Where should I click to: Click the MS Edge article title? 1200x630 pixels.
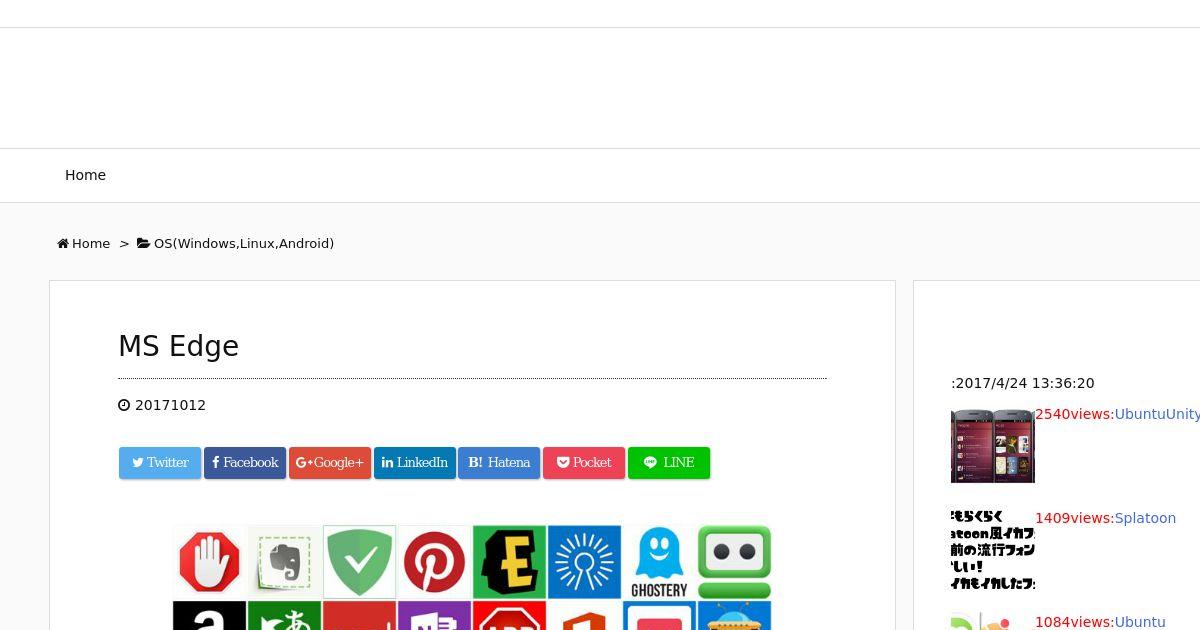(179, 346)
